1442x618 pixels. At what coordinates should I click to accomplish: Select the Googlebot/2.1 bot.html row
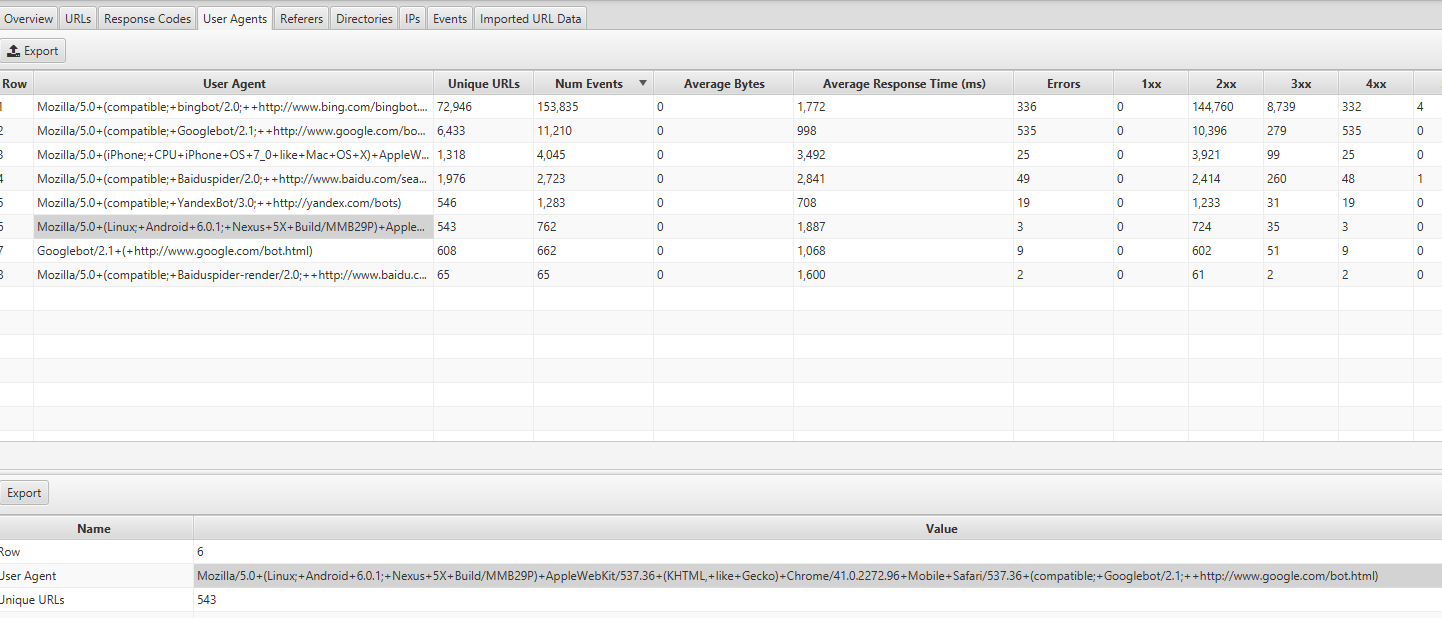pos(721,250)
